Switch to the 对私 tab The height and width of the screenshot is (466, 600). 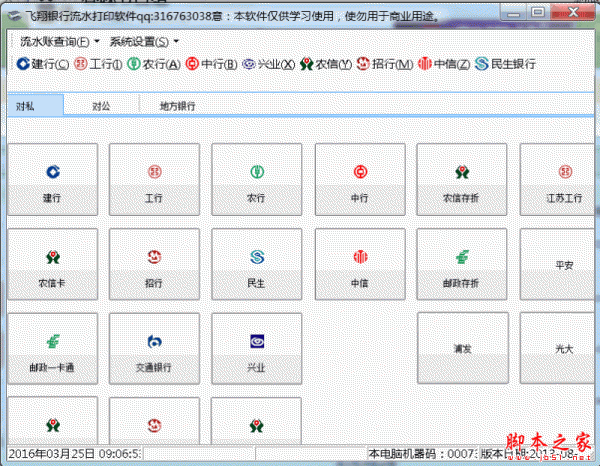click(x=35, y=106)
